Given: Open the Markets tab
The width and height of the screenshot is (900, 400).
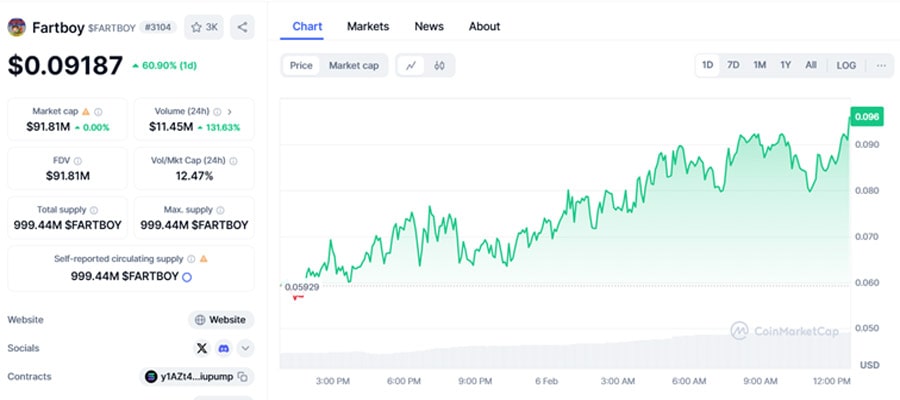Looking at the screenshot, I should pyautogui.click(x=368, y=26).
